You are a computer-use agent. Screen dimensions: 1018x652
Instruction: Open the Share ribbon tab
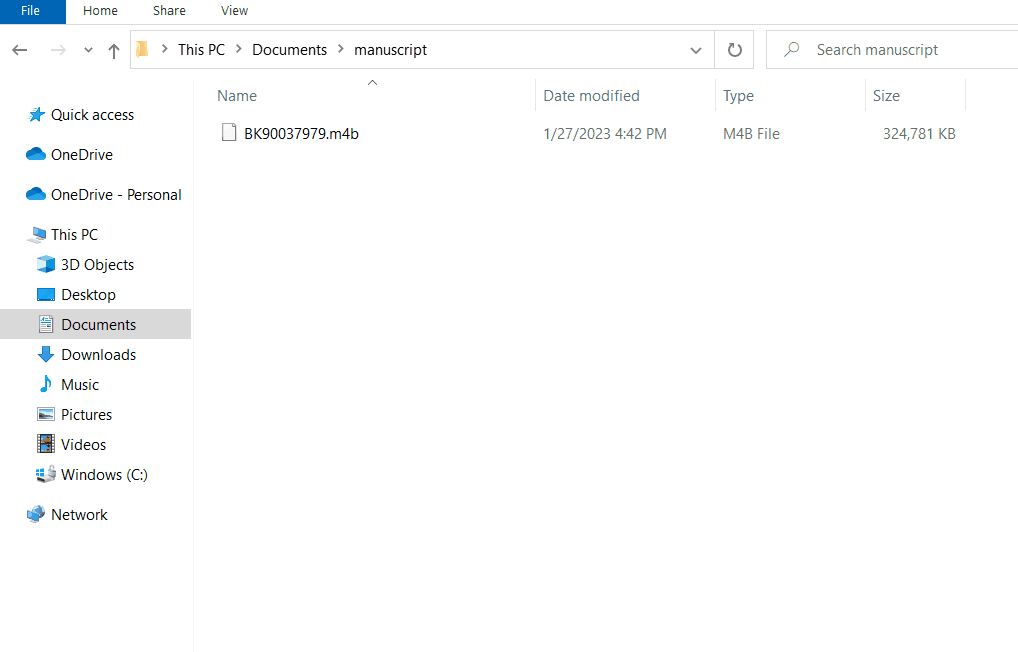click(169, 11)
